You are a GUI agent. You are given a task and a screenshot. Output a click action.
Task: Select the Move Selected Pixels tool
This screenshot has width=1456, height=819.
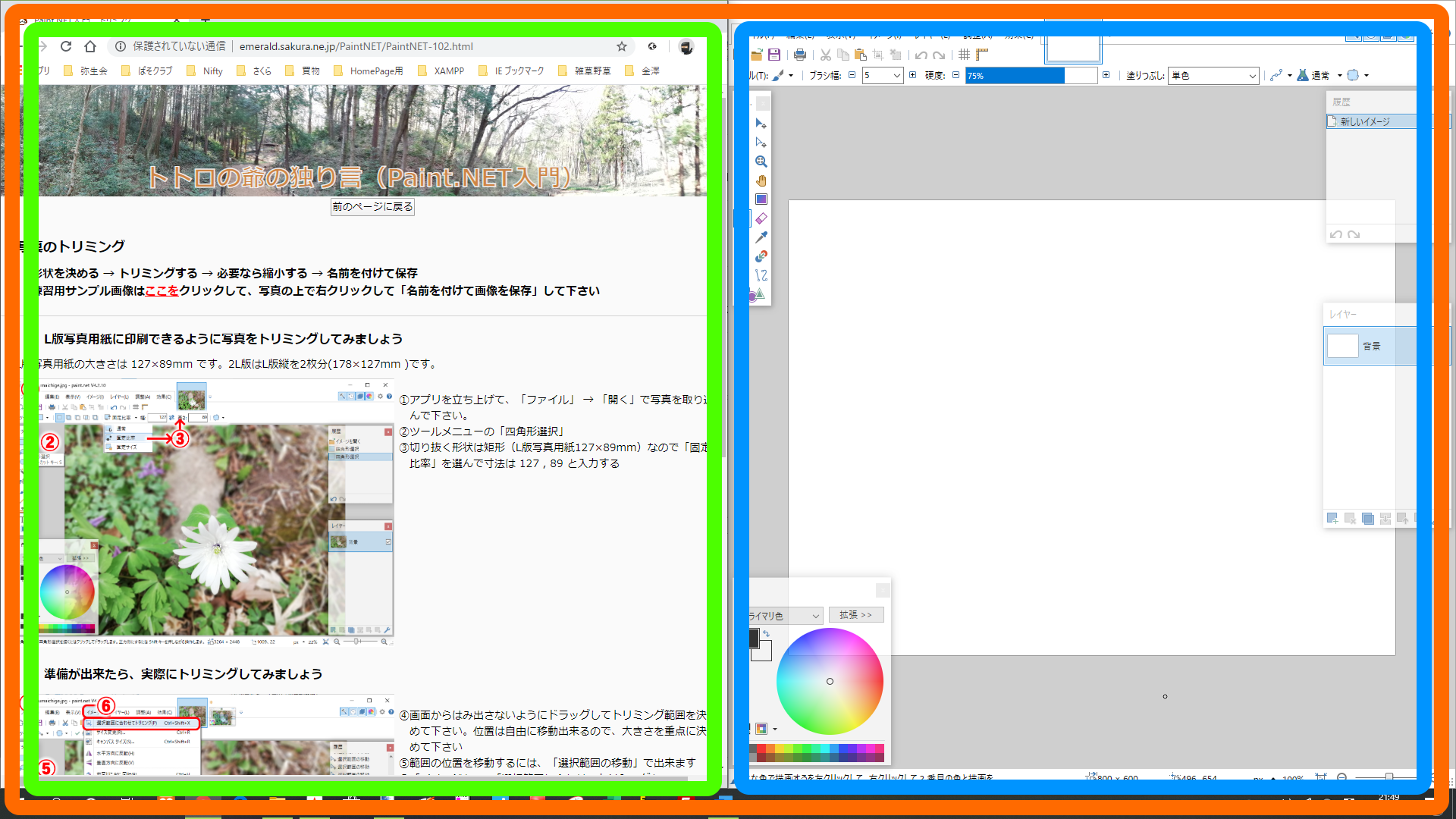761,124
